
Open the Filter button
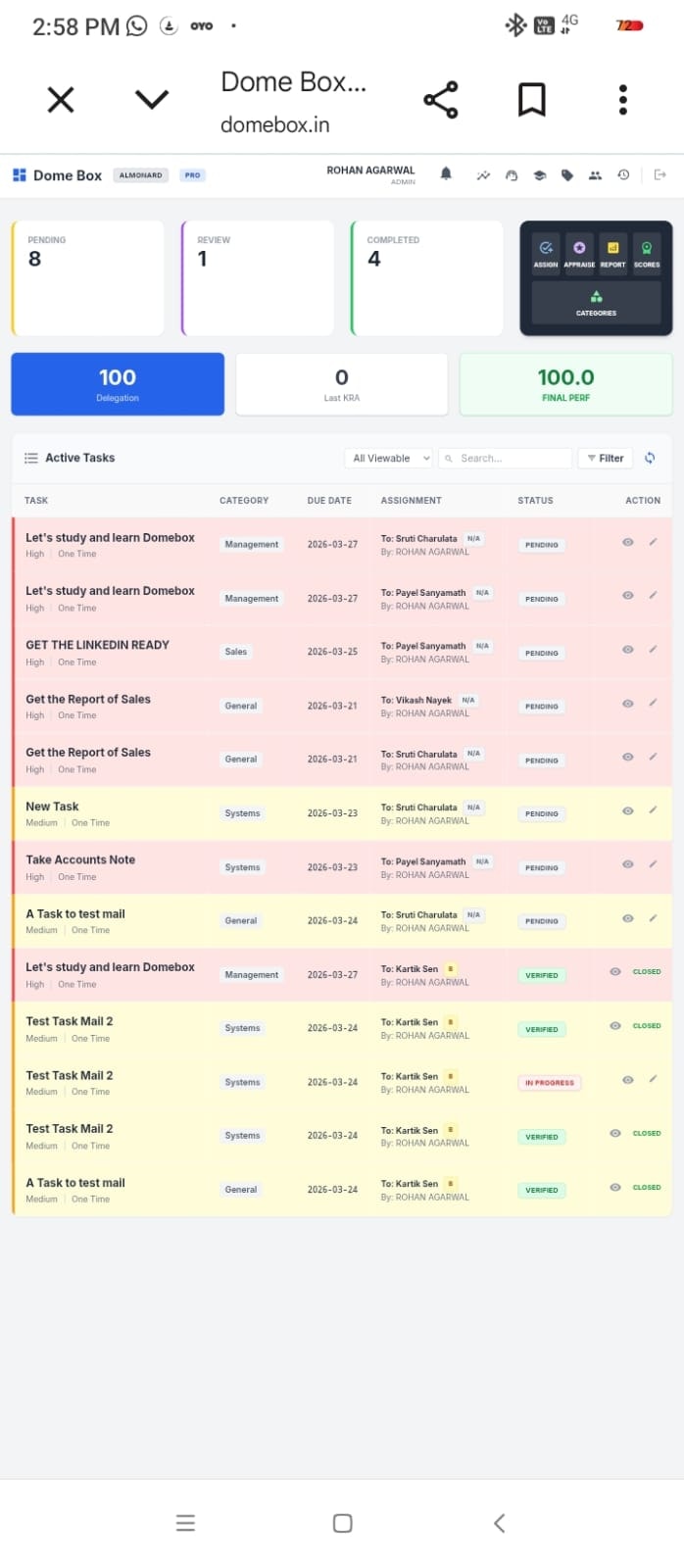(606, 458)
